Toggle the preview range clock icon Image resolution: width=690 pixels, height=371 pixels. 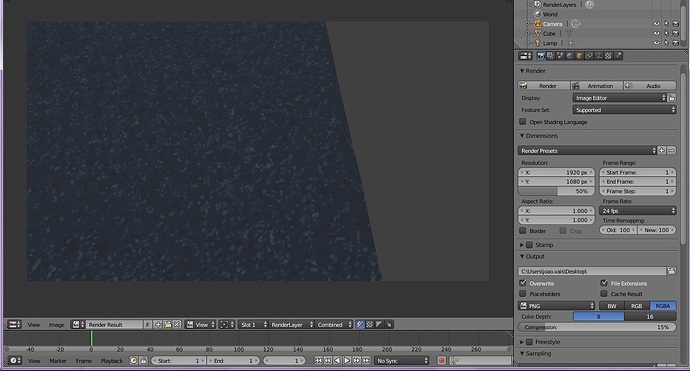tap(134, 360)
